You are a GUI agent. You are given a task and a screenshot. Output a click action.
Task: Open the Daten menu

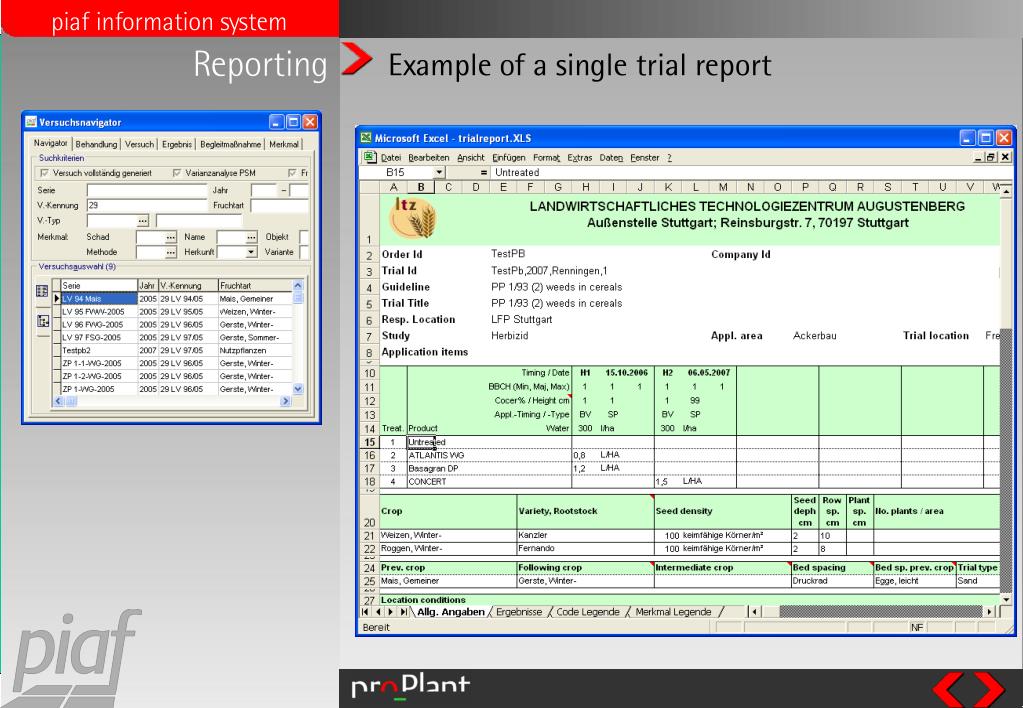click(x=611, y=157)
